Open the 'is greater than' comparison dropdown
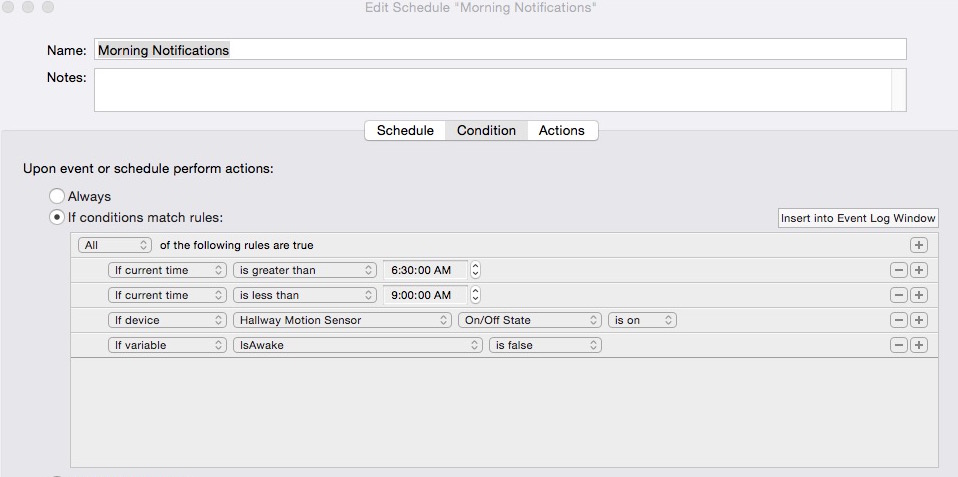This screenshot has height=477, width=958. 305,270
